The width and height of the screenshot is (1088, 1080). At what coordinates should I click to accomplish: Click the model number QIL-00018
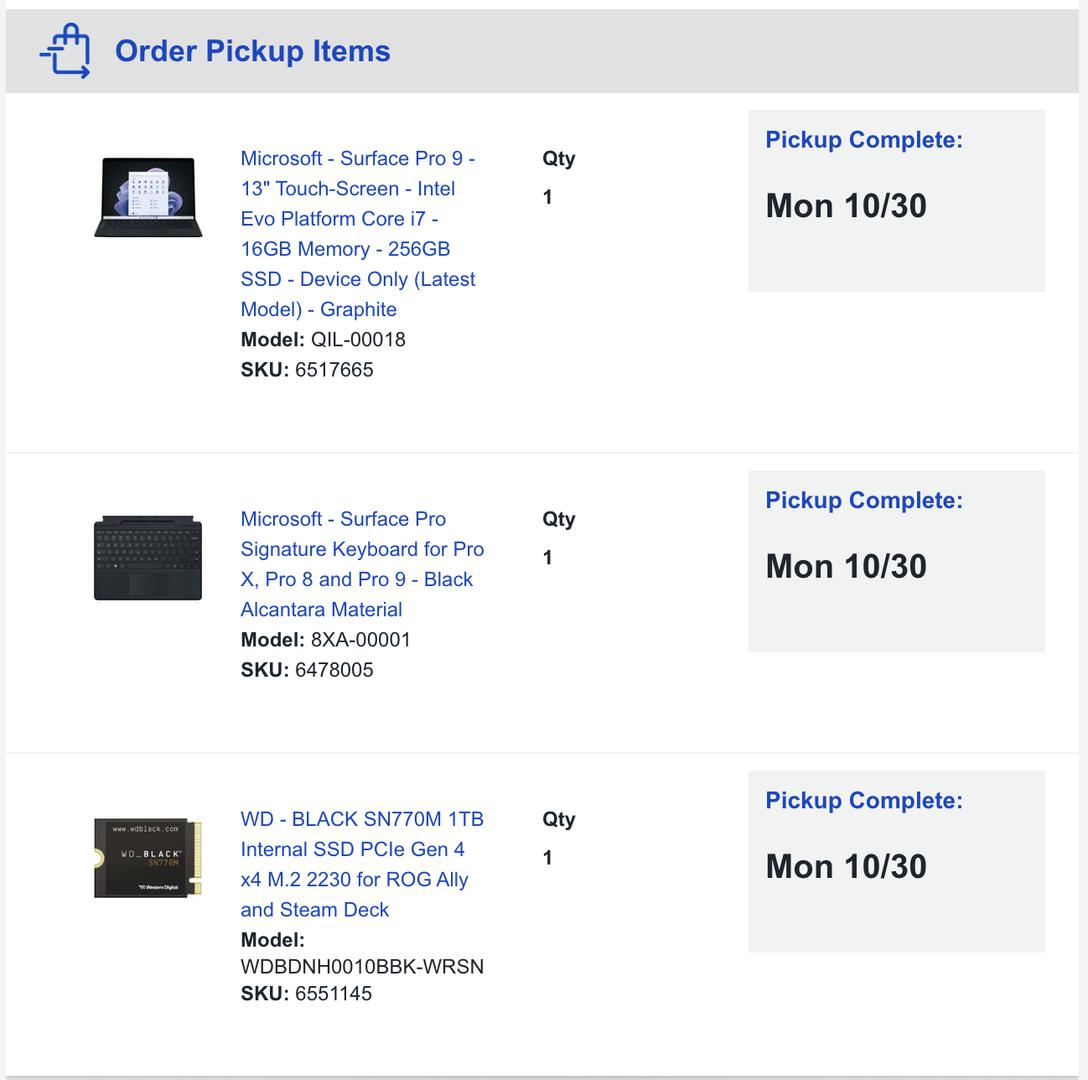tap(358, 340)
